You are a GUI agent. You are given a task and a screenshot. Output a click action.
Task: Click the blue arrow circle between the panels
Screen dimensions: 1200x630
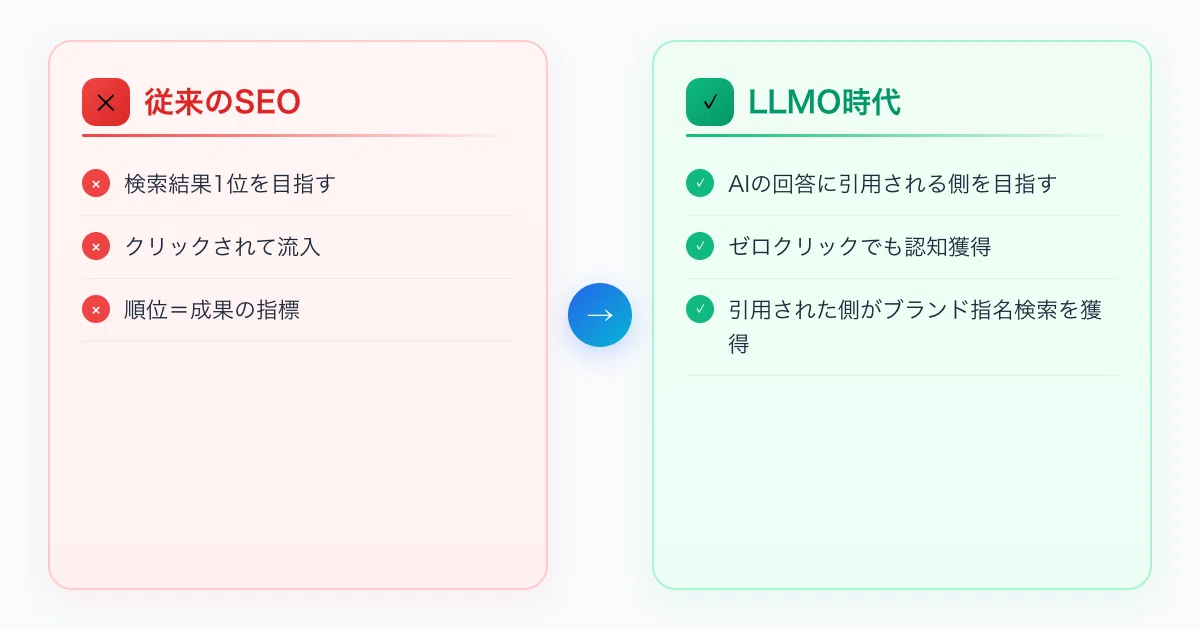click(x=600, y=315)
